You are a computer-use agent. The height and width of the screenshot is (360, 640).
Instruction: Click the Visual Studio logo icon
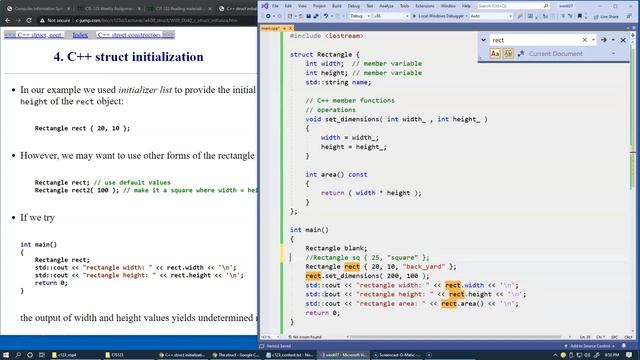tap(265, 6)
